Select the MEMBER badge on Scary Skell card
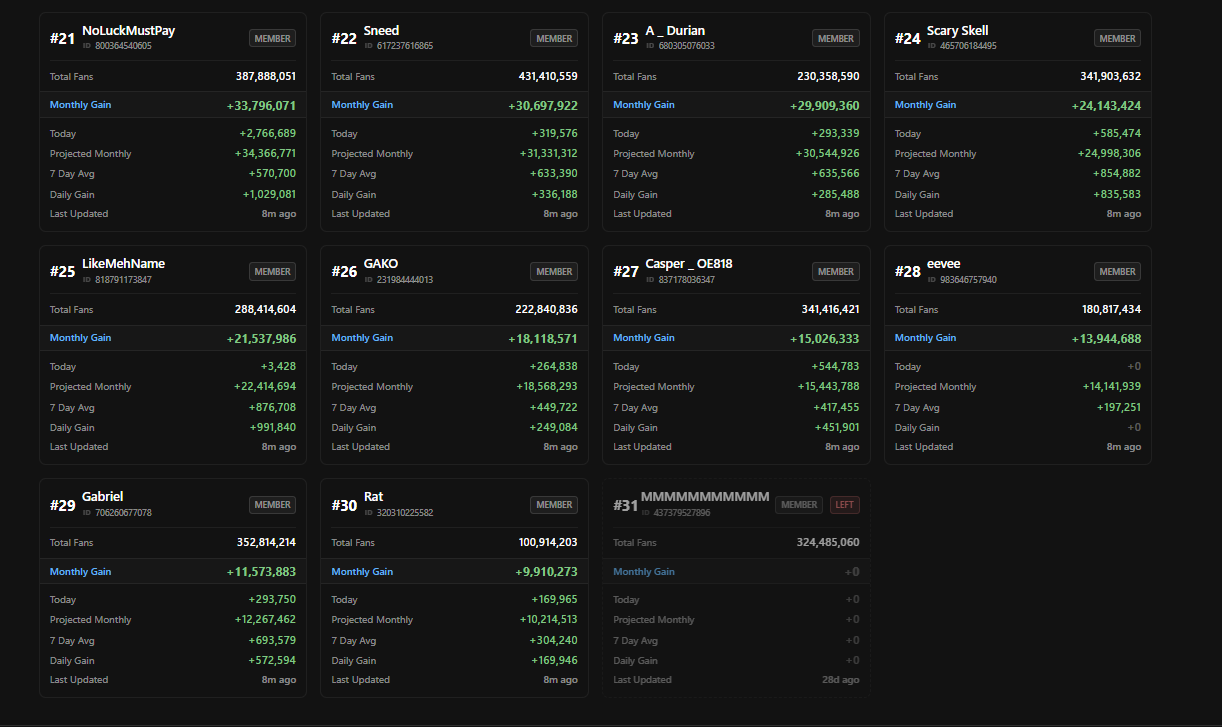 click(1117, 38)
